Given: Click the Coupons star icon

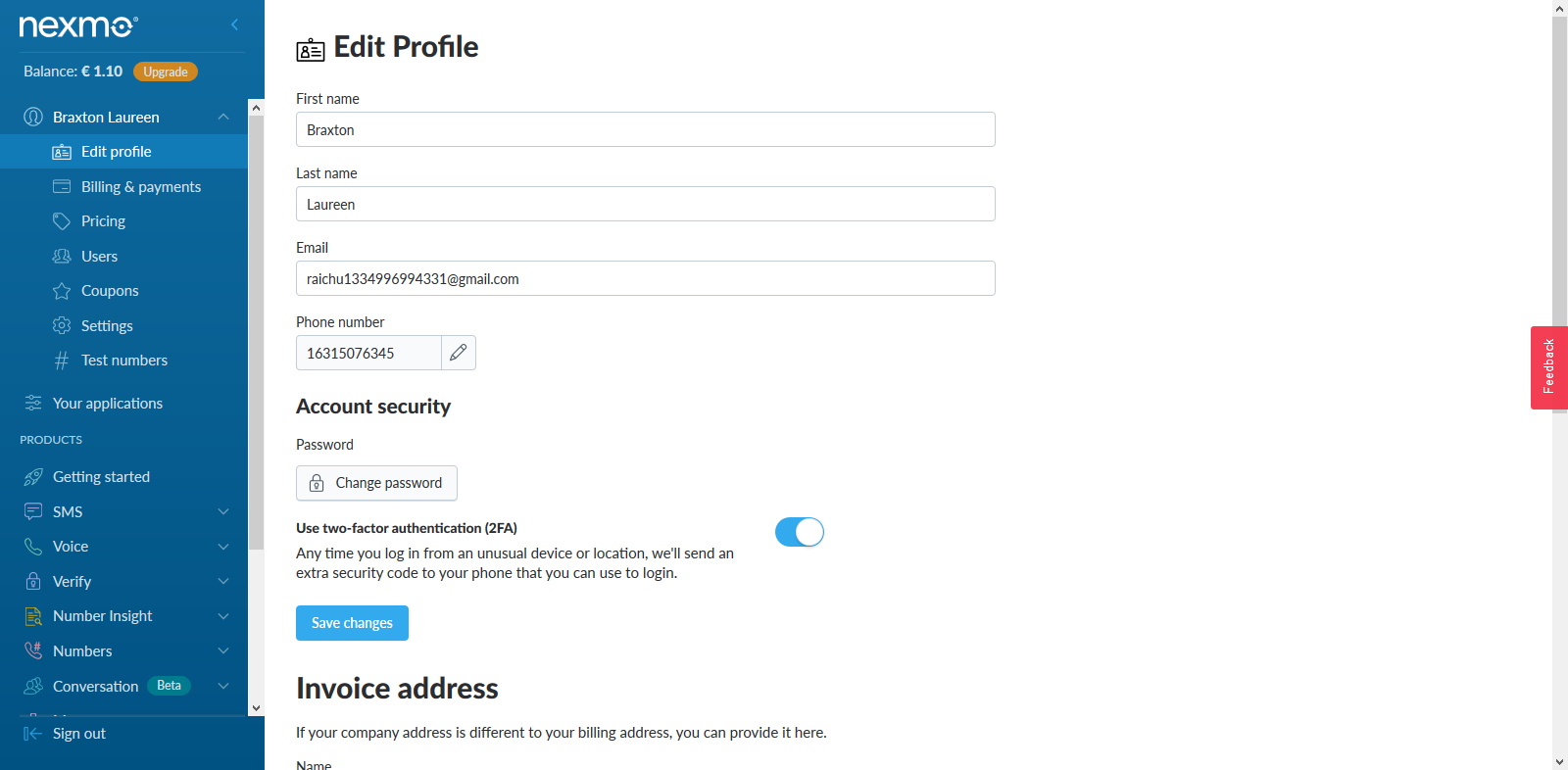Looking at the screenshot, I should (x=62, y=291).
